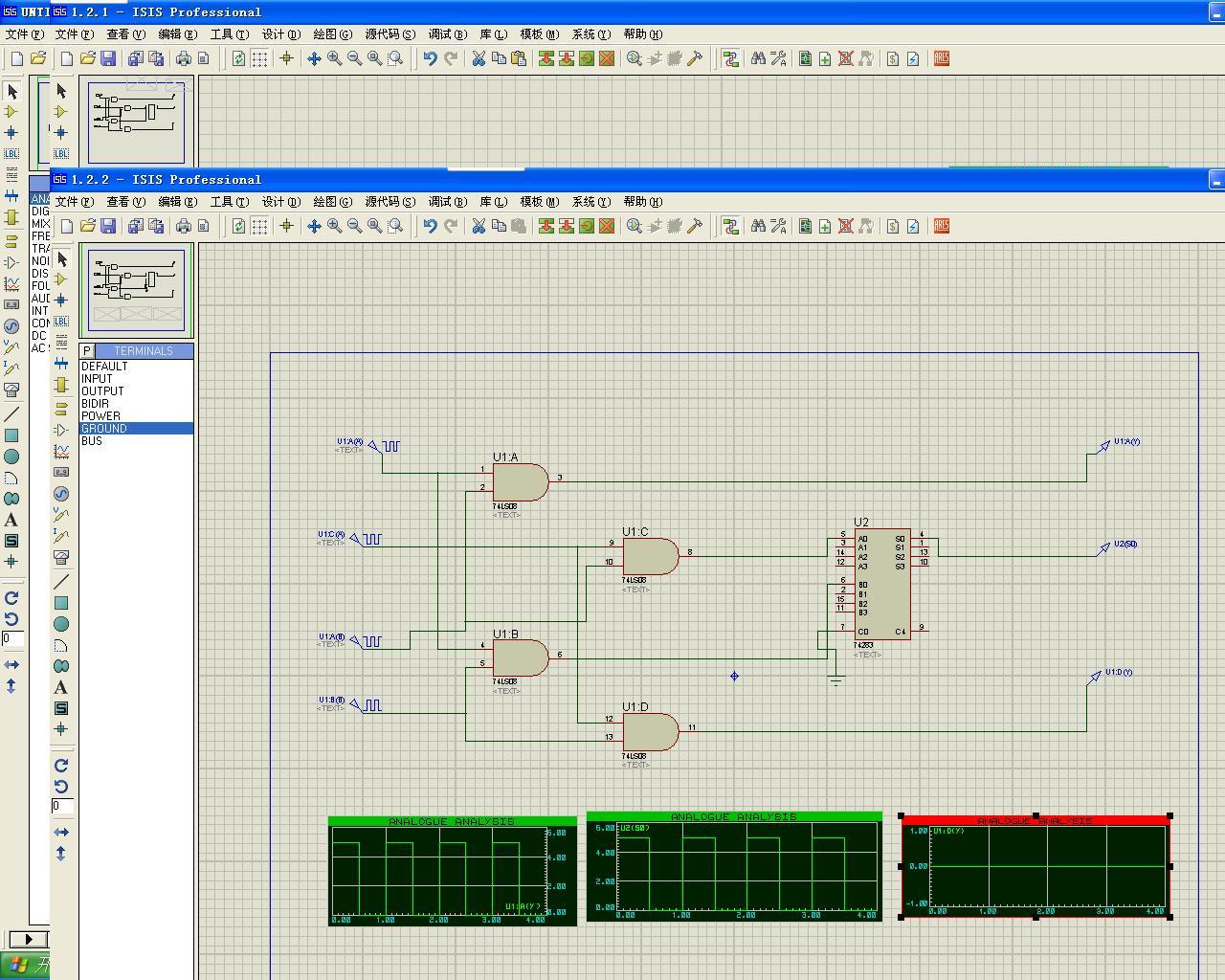Cut selection in 1.2.2 toolbar

coord(479,226)
